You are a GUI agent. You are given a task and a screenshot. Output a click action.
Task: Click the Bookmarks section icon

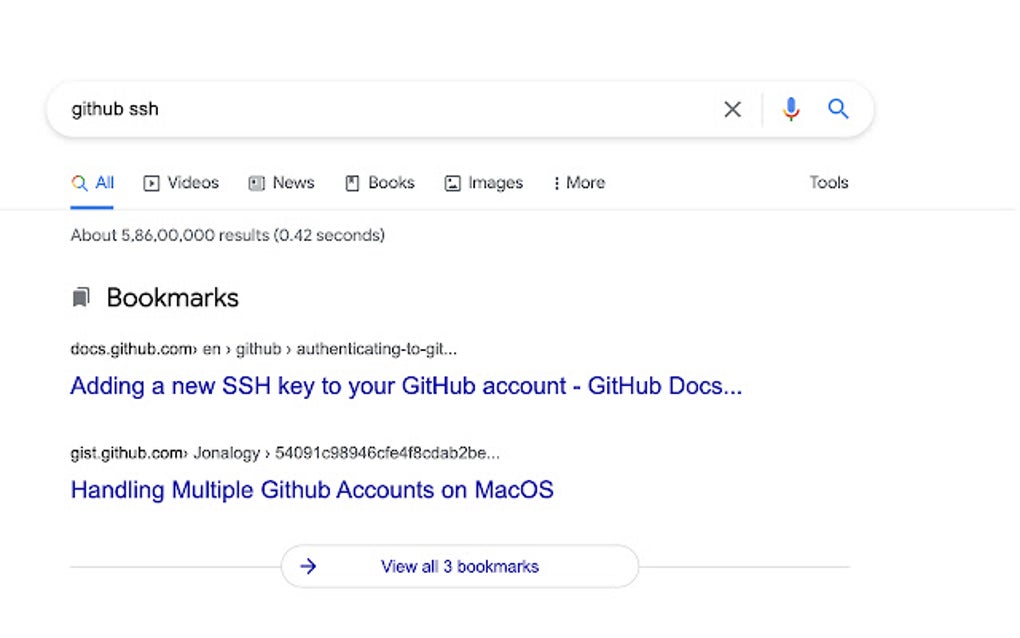[x=80, y=297]
